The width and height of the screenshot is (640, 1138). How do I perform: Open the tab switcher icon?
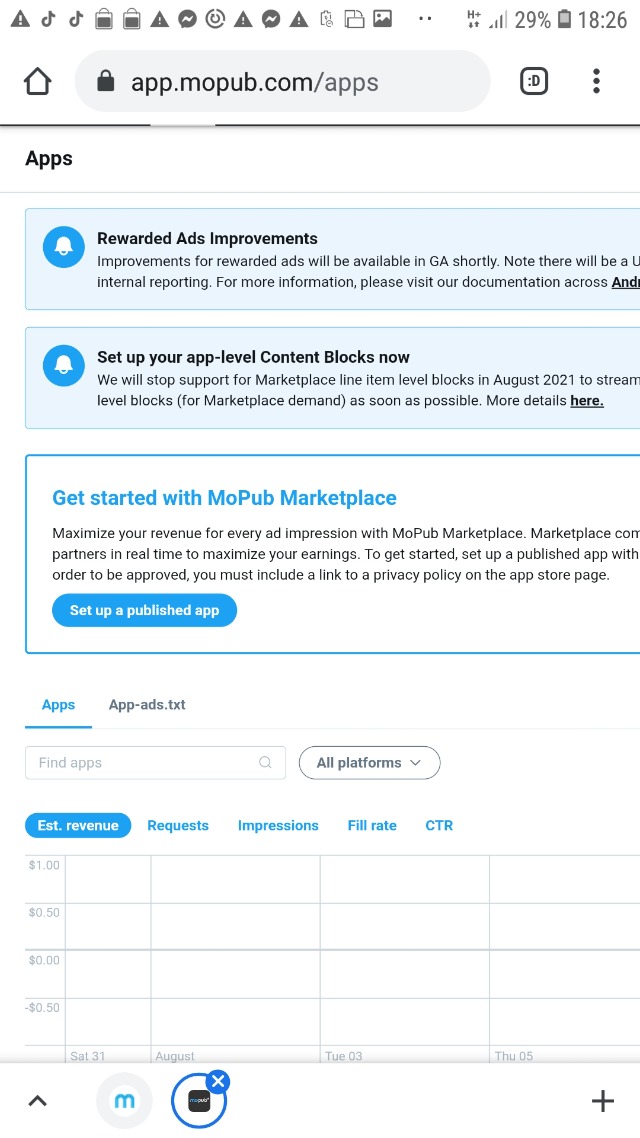[x=534, y=82]
